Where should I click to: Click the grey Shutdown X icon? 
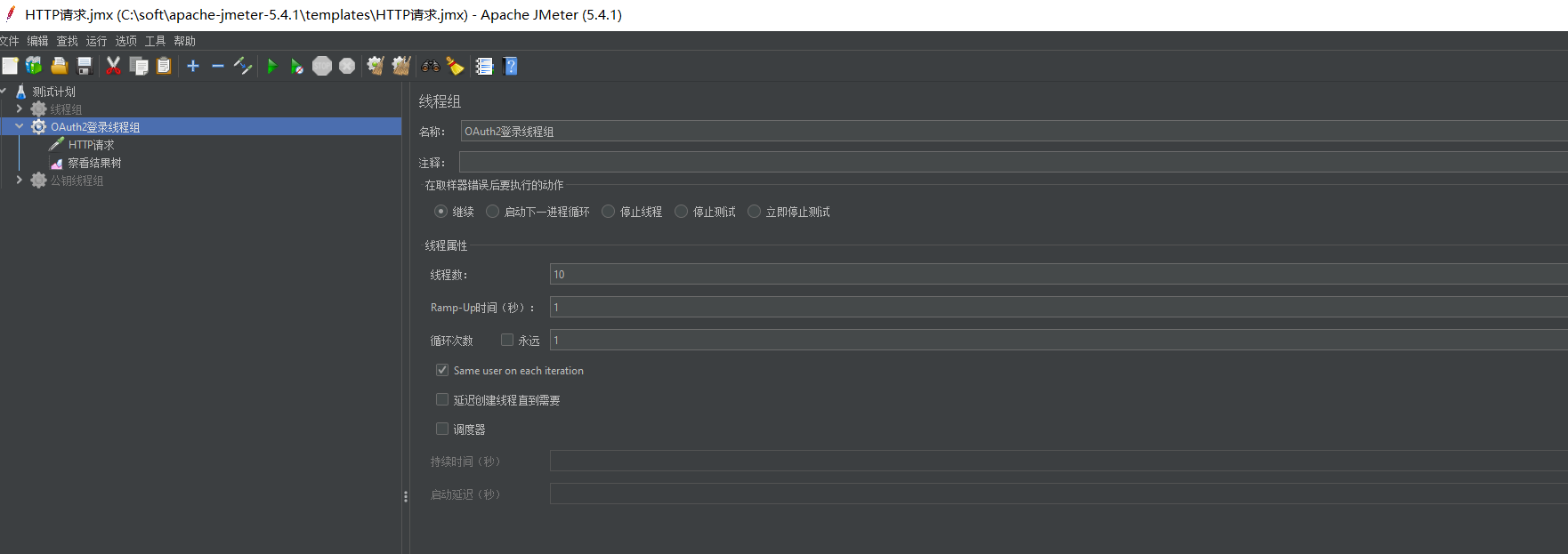(x=347, y=66)
